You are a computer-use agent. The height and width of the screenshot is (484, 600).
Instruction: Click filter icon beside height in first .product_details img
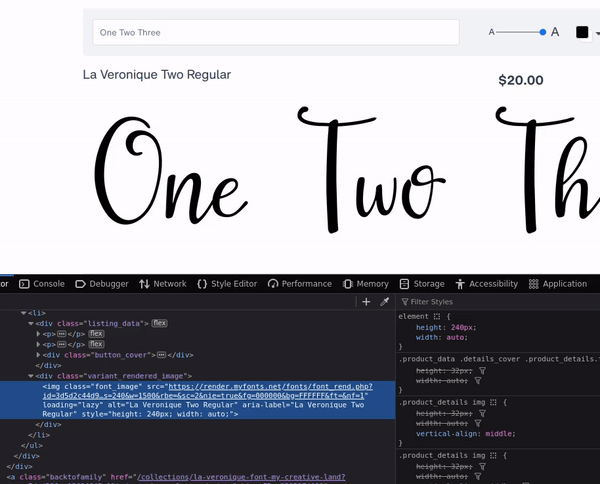coord(483,414)
